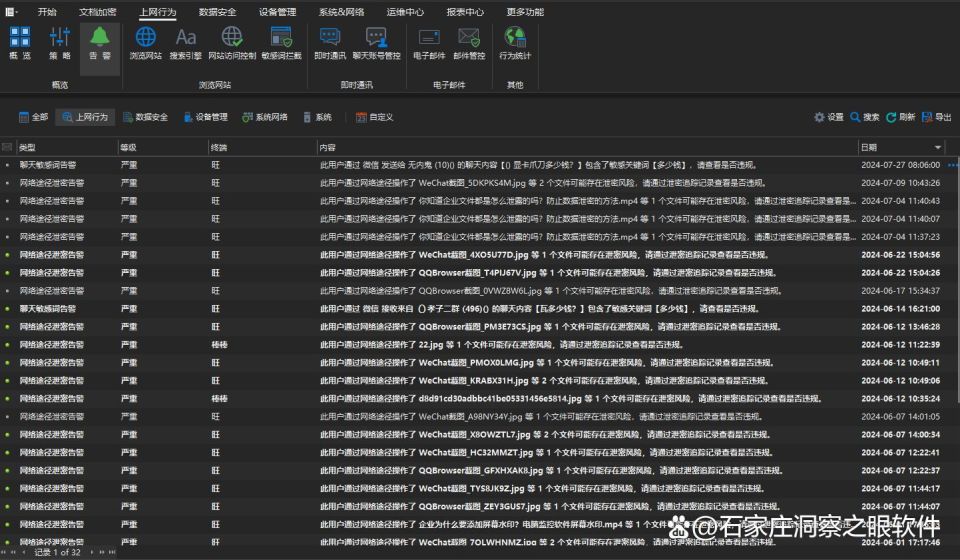Go to the previous record in pager

tap(24, 552)
